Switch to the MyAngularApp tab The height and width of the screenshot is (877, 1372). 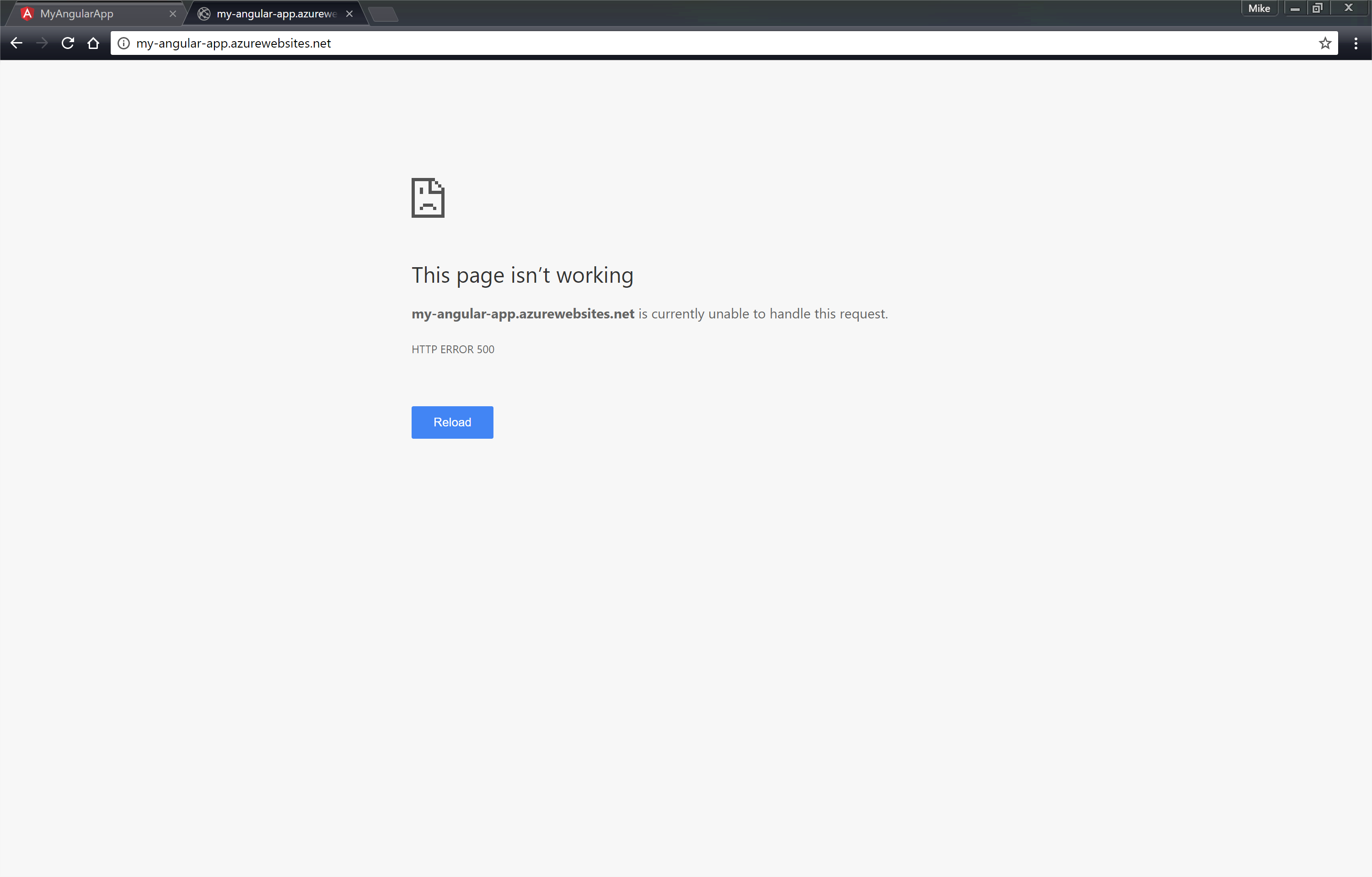pyautogui.click(x=86, y=13)
